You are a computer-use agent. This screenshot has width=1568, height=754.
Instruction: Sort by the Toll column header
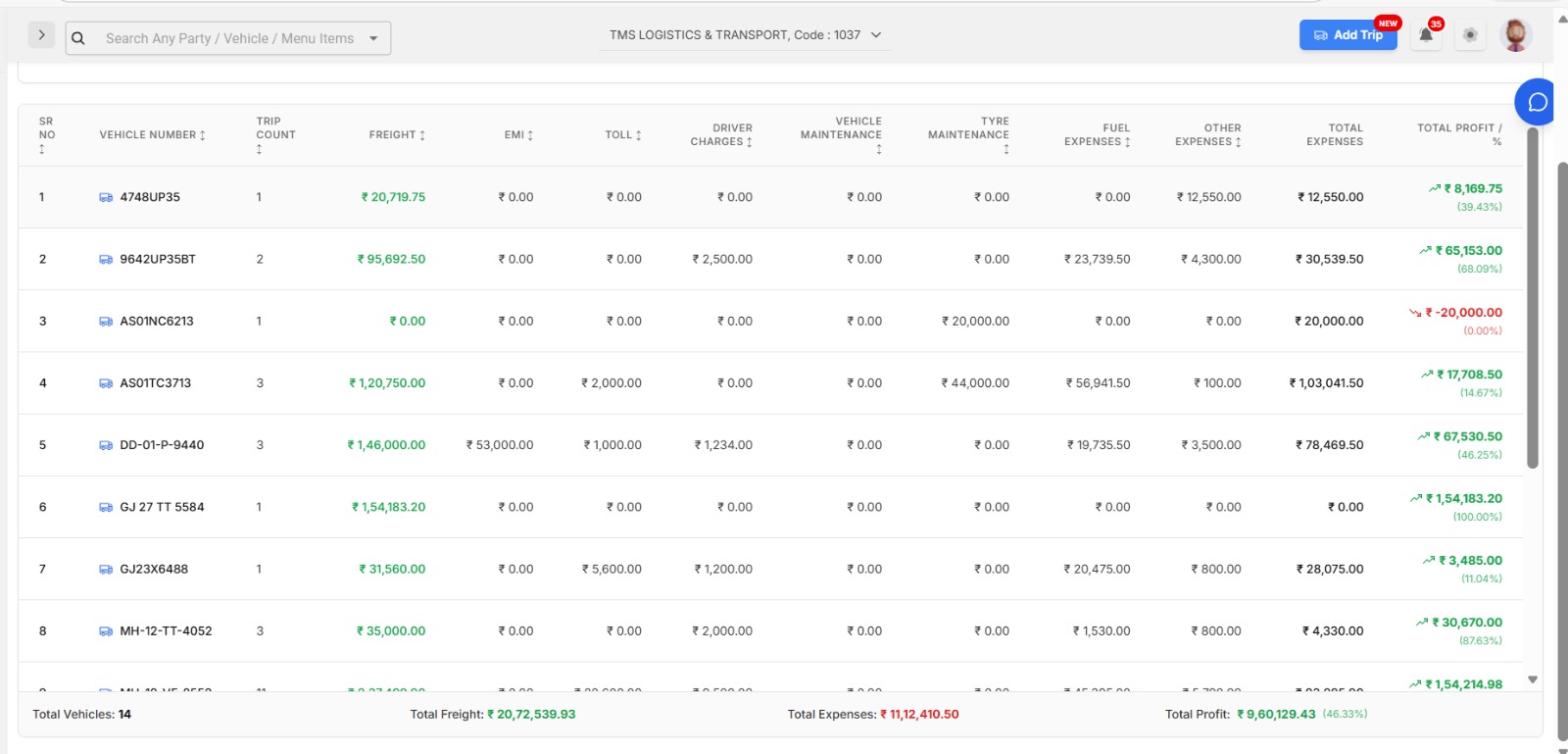(623, 135)
